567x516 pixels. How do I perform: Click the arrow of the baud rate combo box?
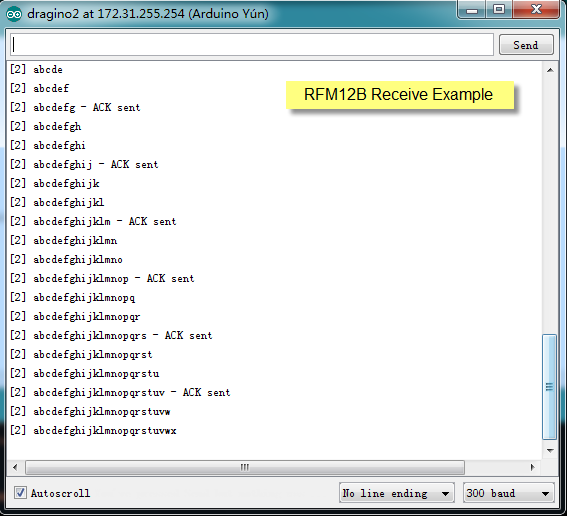point(545,493)
